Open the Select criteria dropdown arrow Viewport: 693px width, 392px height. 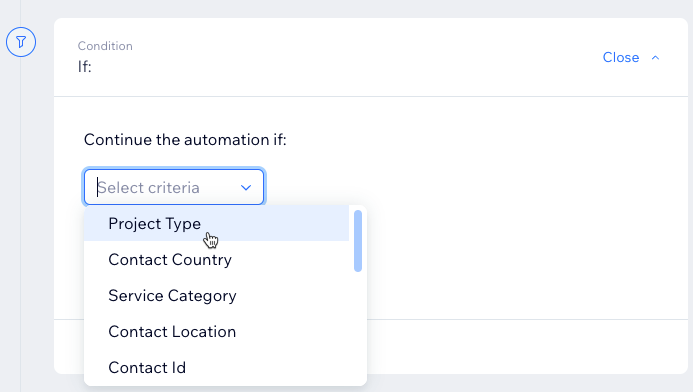(x=246, y=187)
